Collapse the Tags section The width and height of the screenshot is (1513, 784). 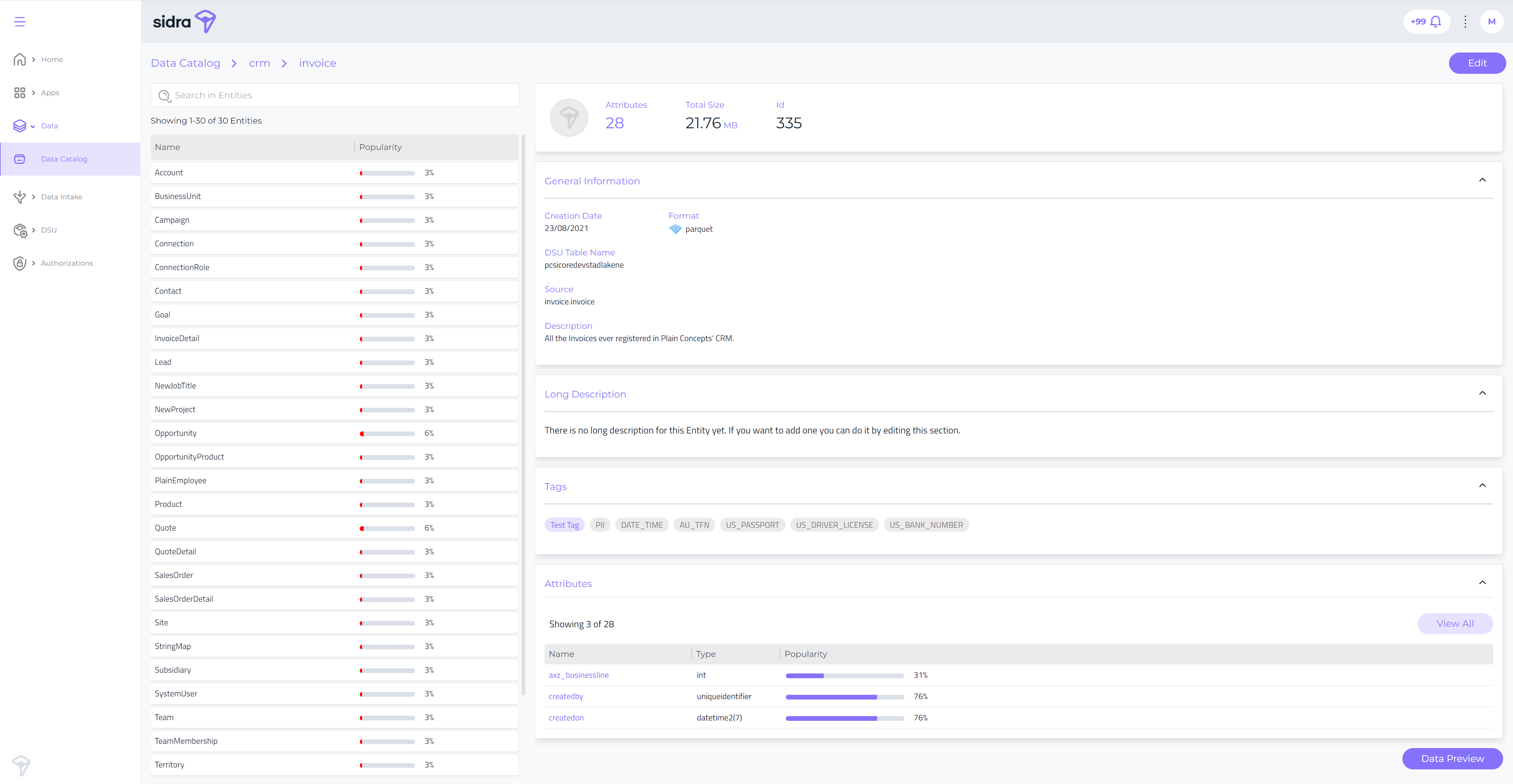pyautogui.click(x=1482, y=485)
